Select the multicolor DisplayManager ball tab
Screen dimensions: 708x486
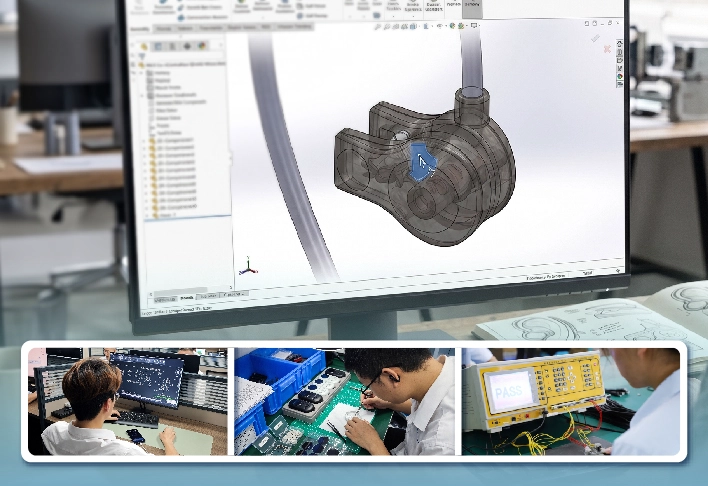(x=202, y=47)
